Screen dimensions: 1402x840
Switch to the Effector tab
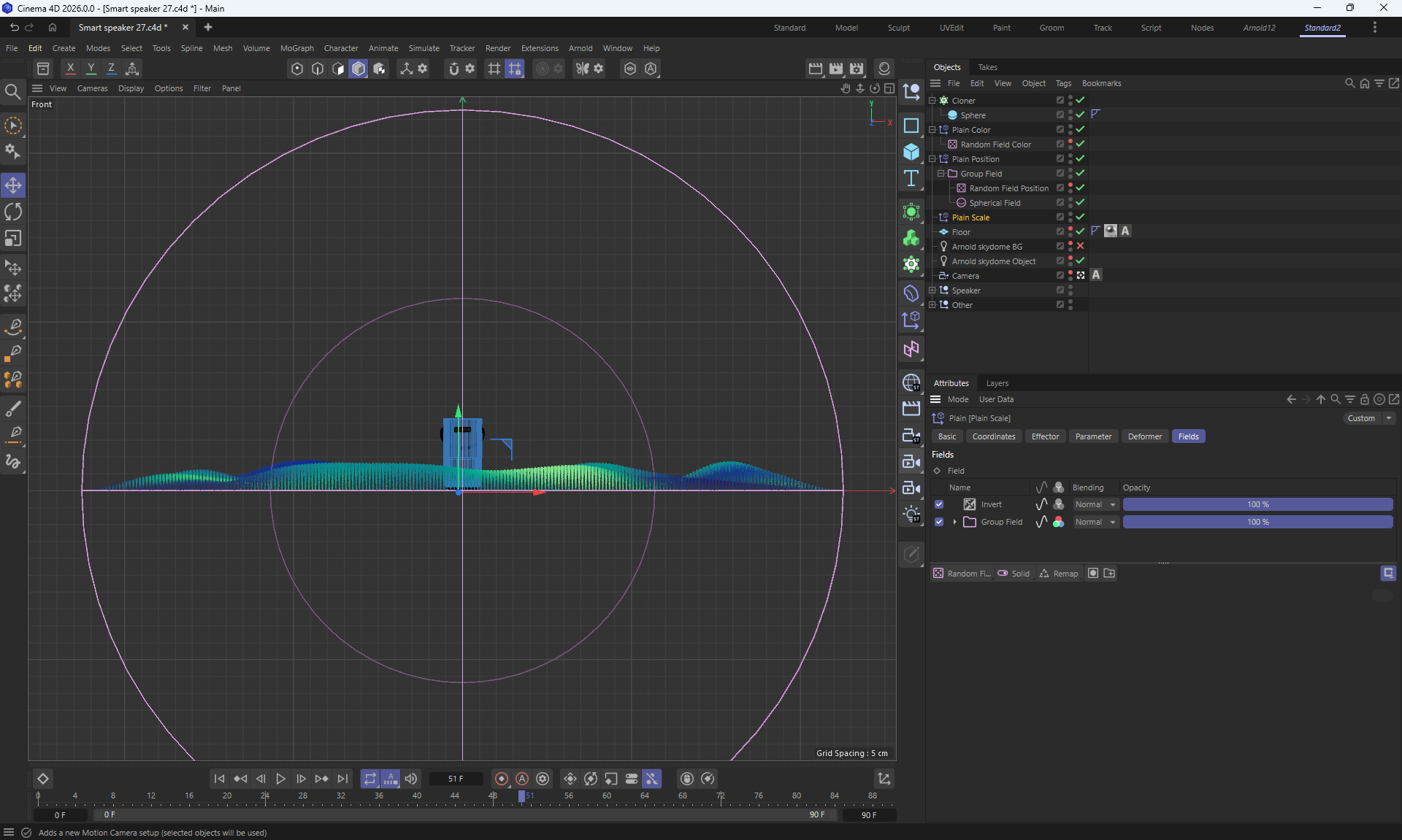coord(1045,436)
